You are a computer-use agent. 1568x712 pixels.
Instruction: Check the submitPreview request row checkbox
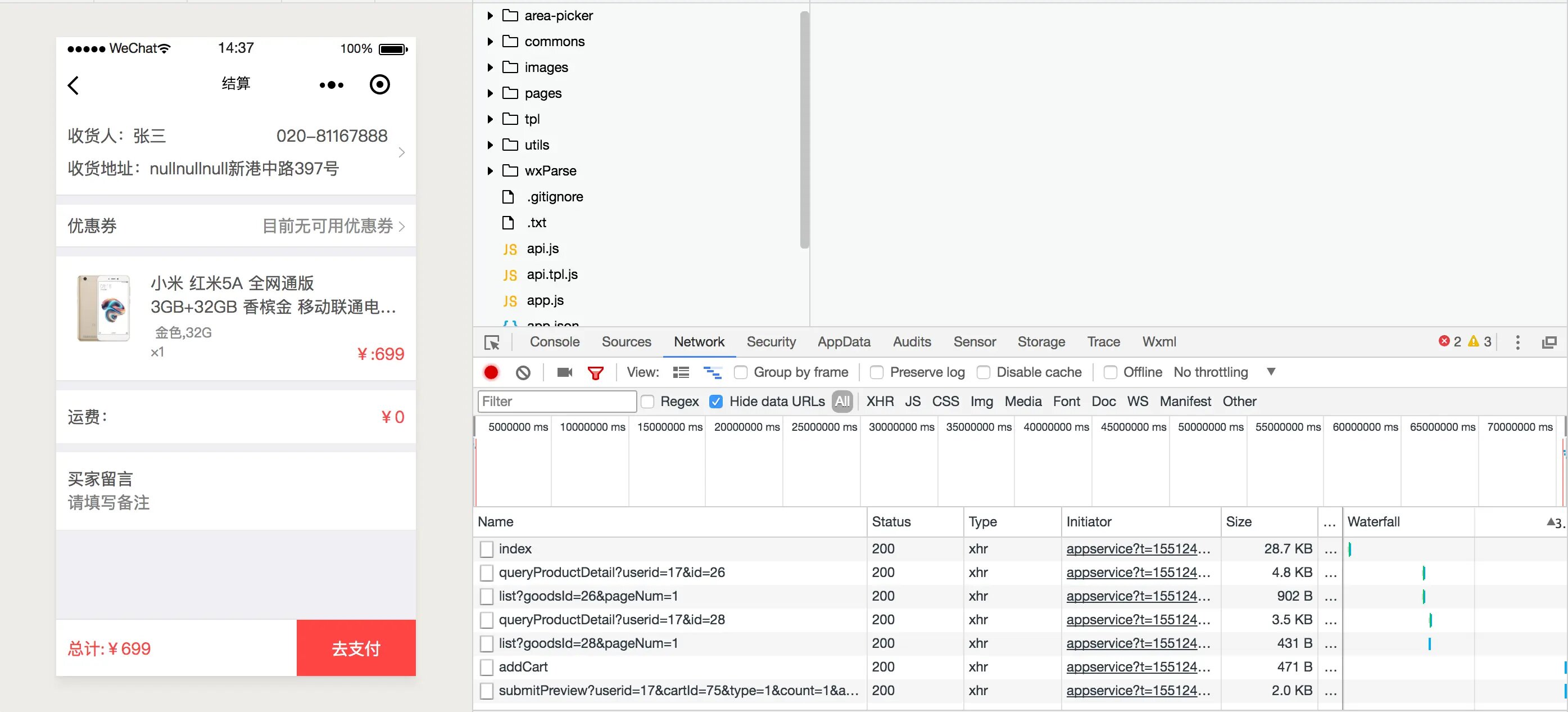486,691
